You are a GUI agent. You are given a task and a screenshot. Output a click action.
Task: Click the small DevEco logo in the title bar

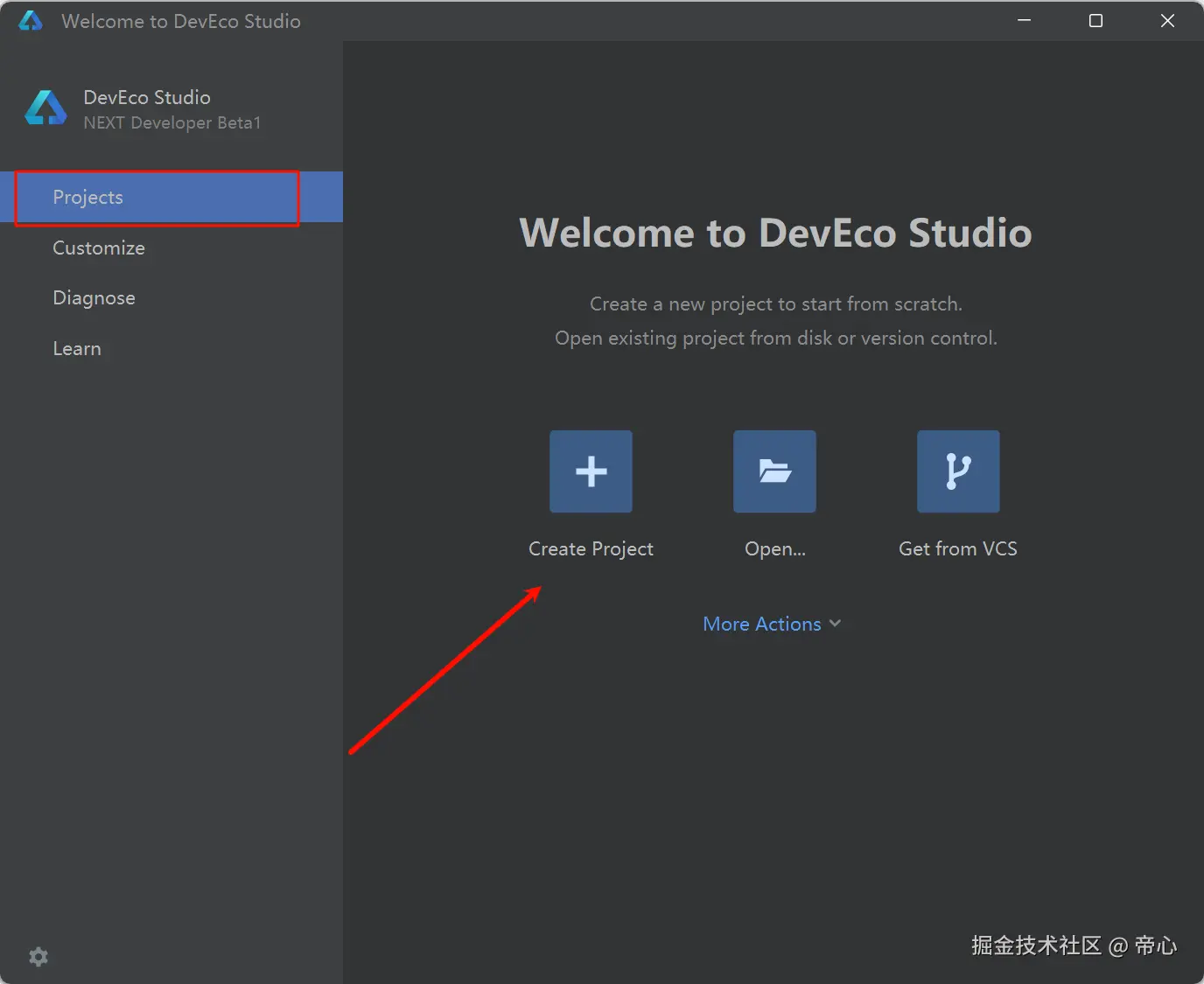click(x=31, y=21)
